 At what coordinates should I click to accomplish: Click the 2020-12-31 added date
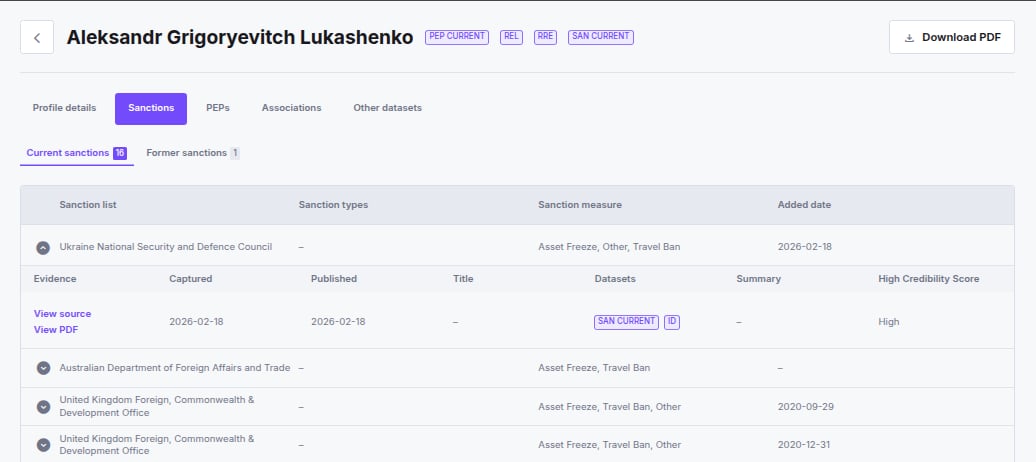pyautogui.click(x=804, y=445)
